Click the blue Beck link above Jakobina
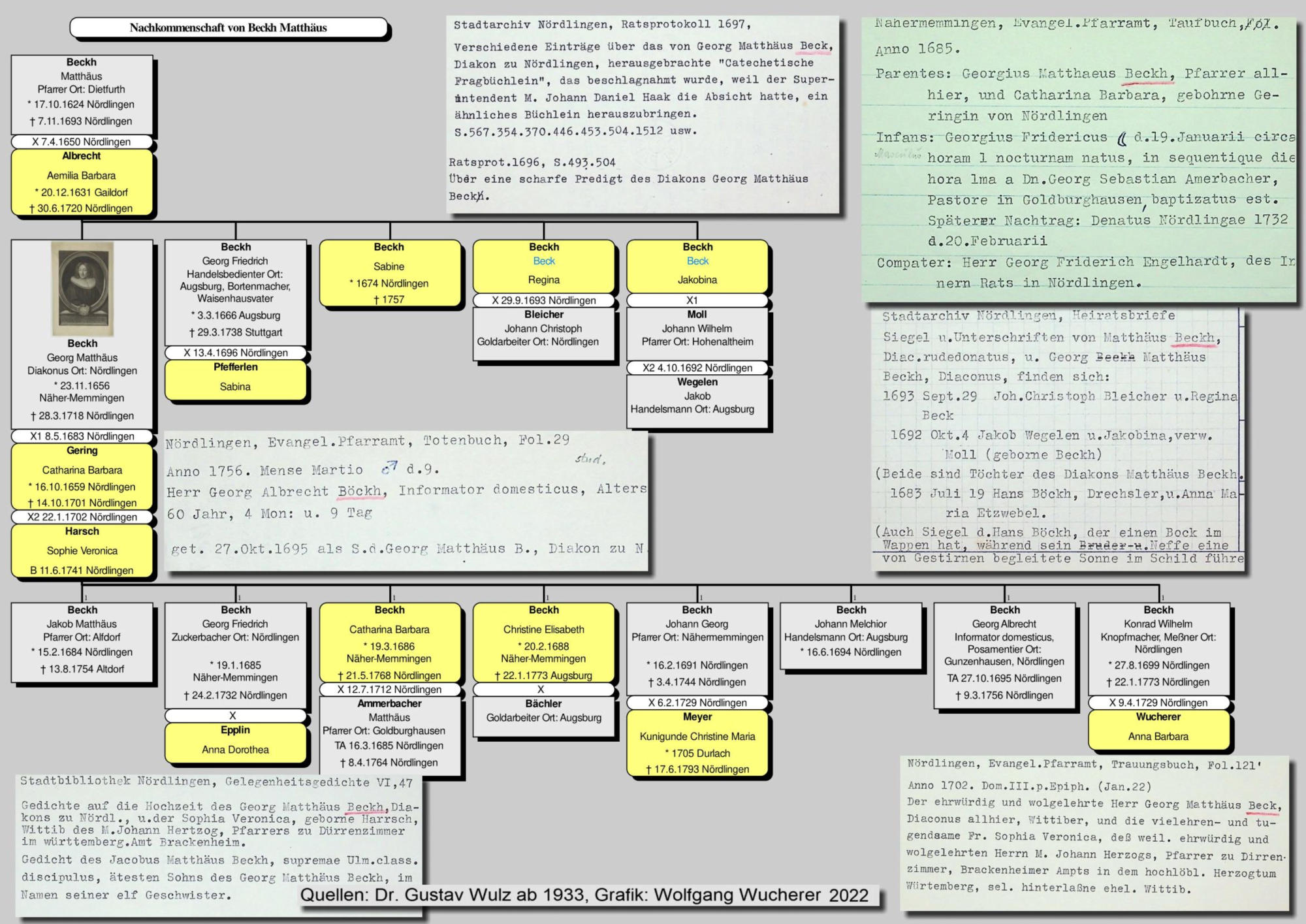Screen dimensions: 1306x924 coord(697,261)
